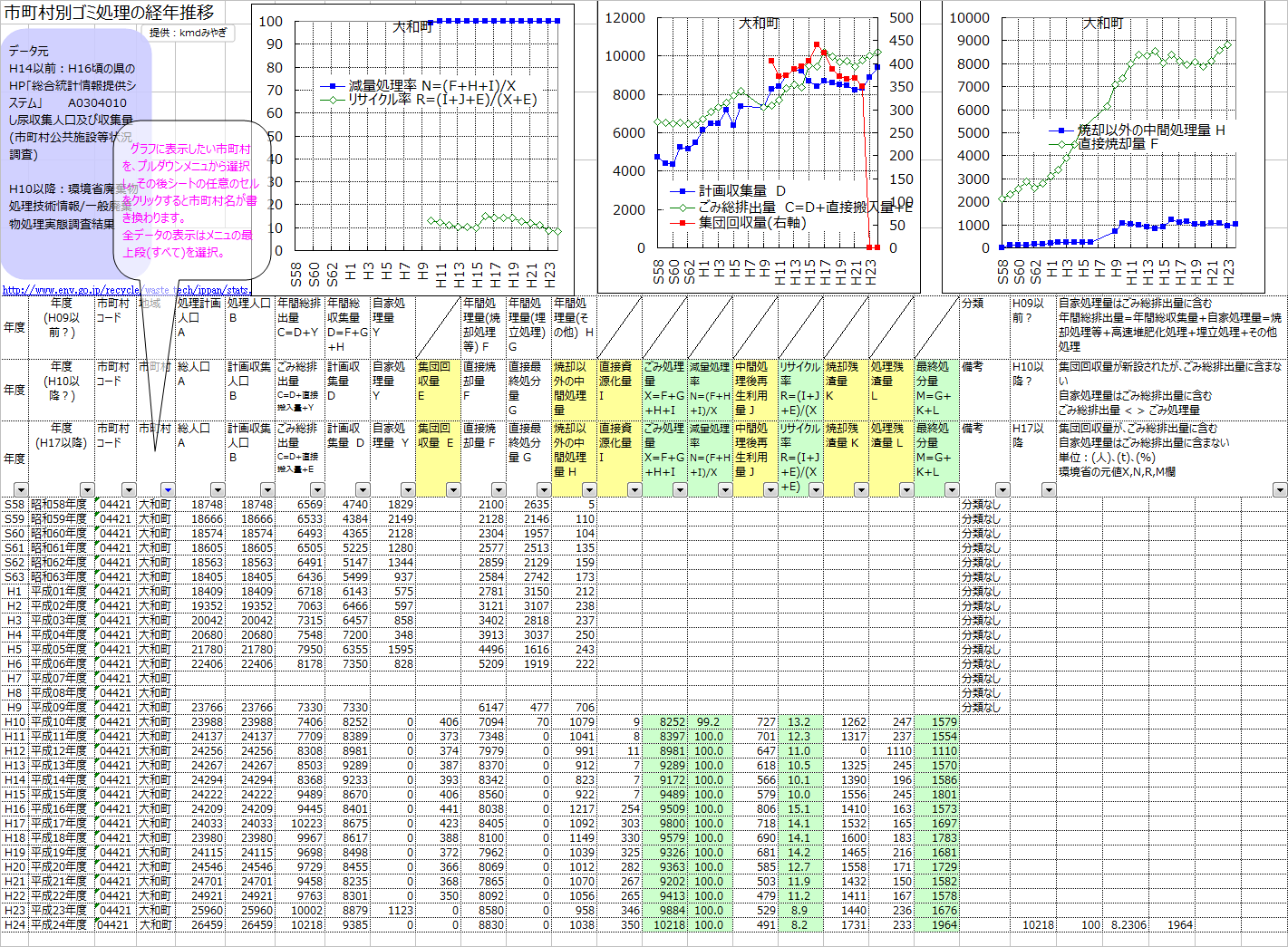Open the env.go.jp recycle stats hyperlink

point(125,290)
